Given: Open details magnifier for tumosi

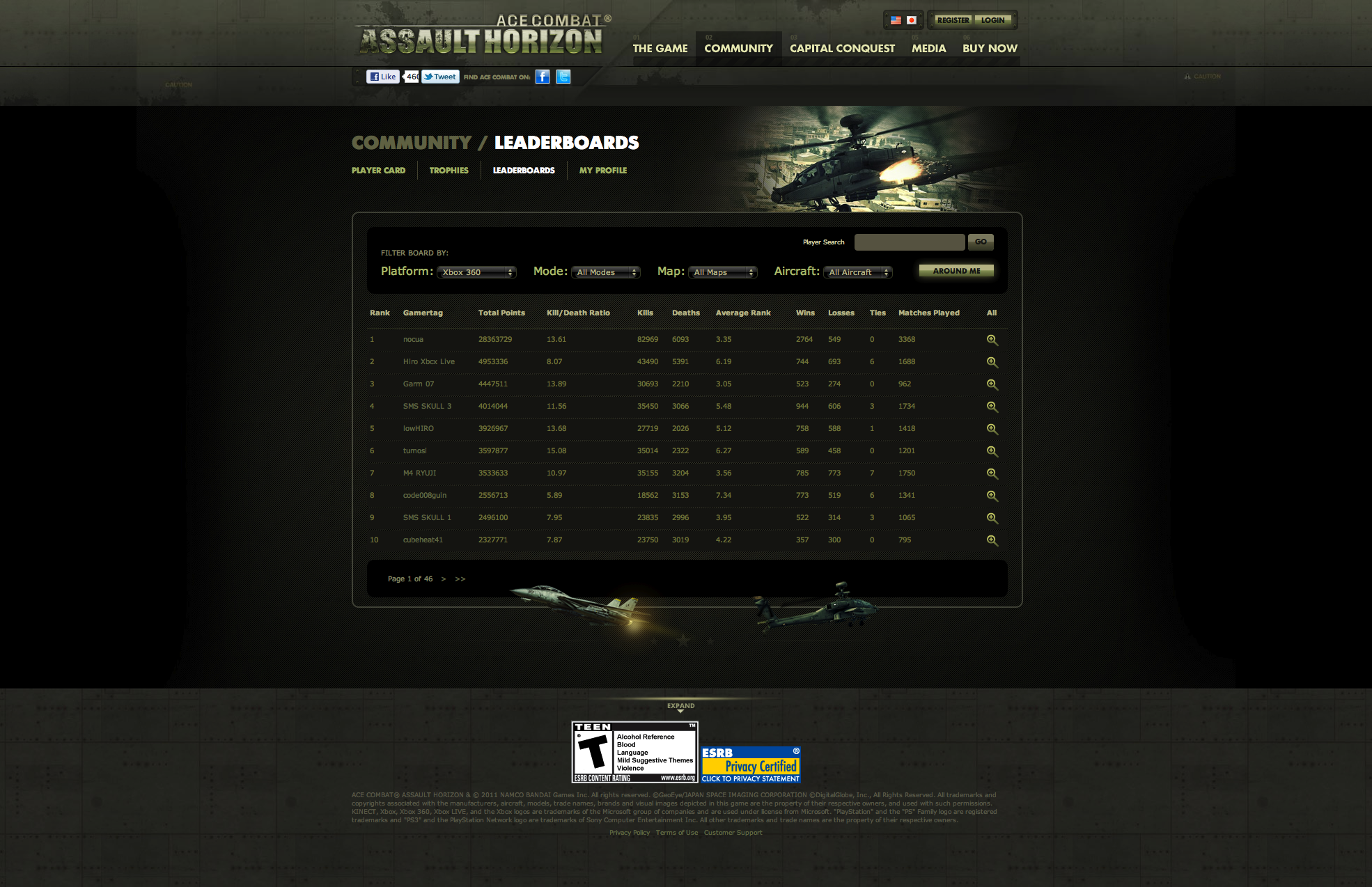Looking at the screenshot, I should tap(992, 451).
